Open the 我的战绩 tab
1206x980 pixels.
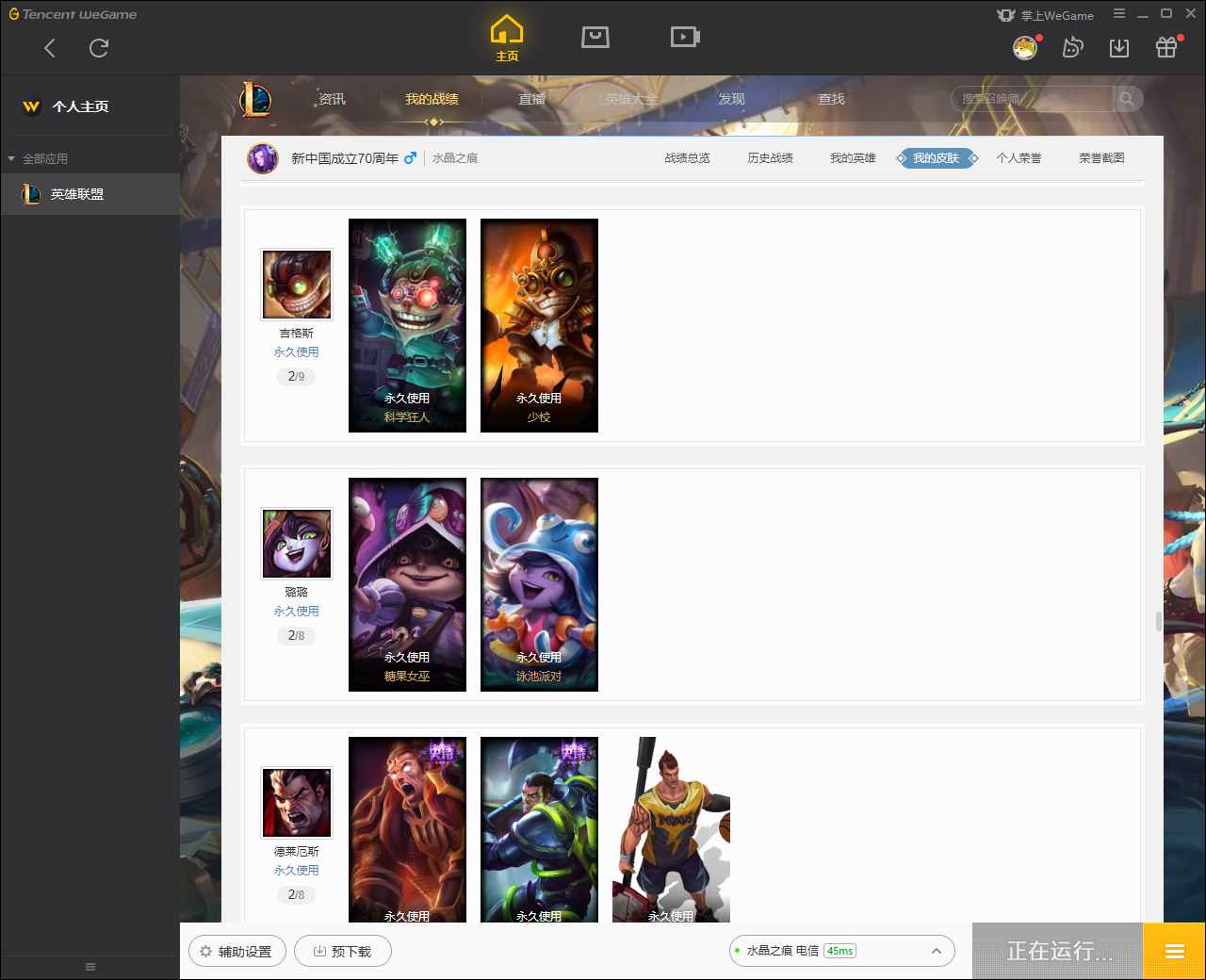tap(432, 99)
